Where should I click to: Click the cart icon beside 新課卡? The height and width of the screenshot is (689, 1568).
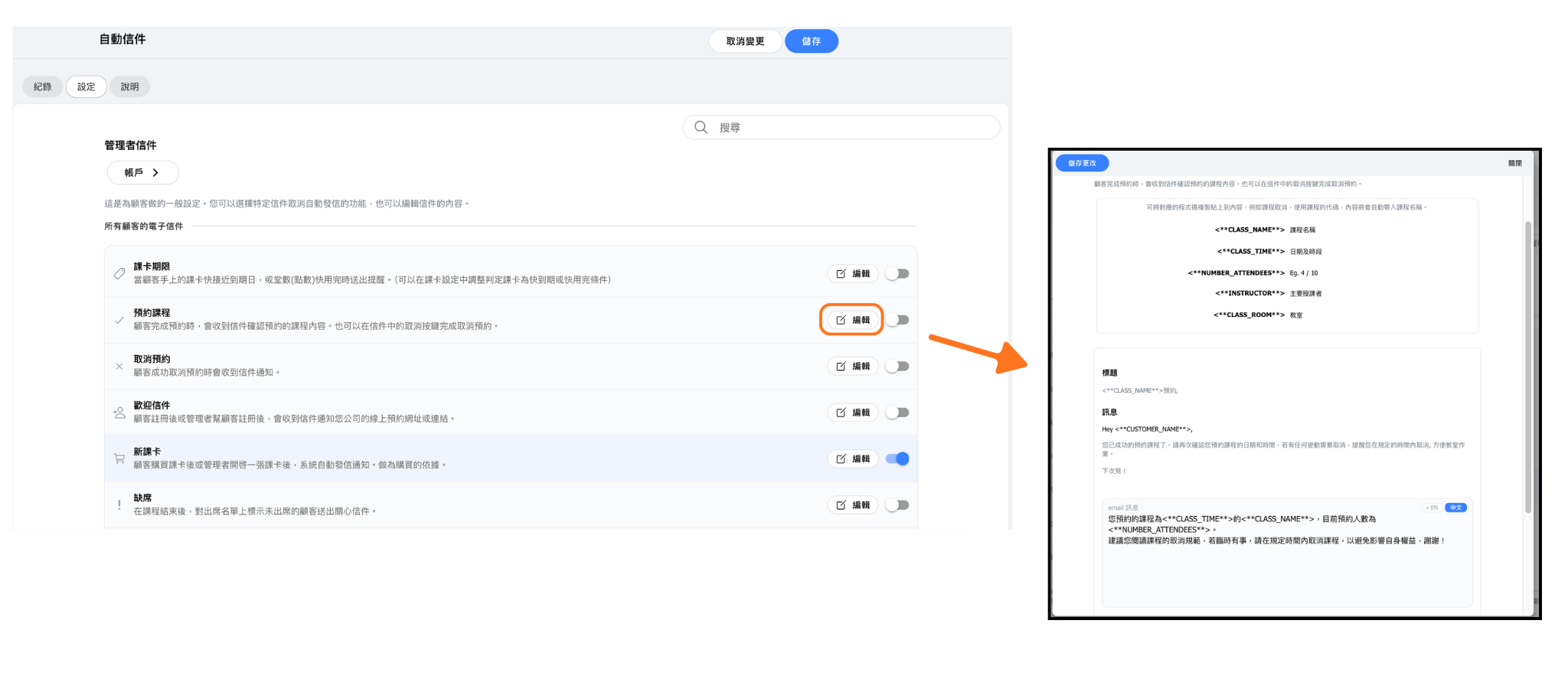(x=119, y=459)
